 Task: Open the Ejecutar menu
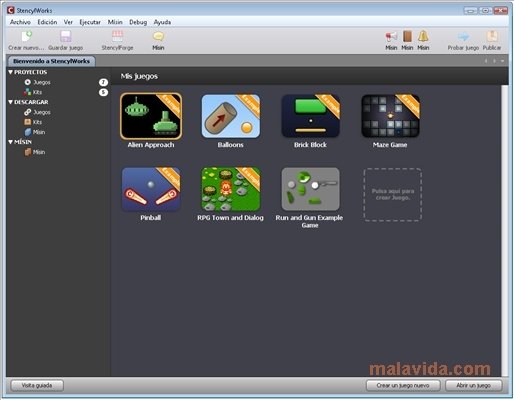pos(90,22)
